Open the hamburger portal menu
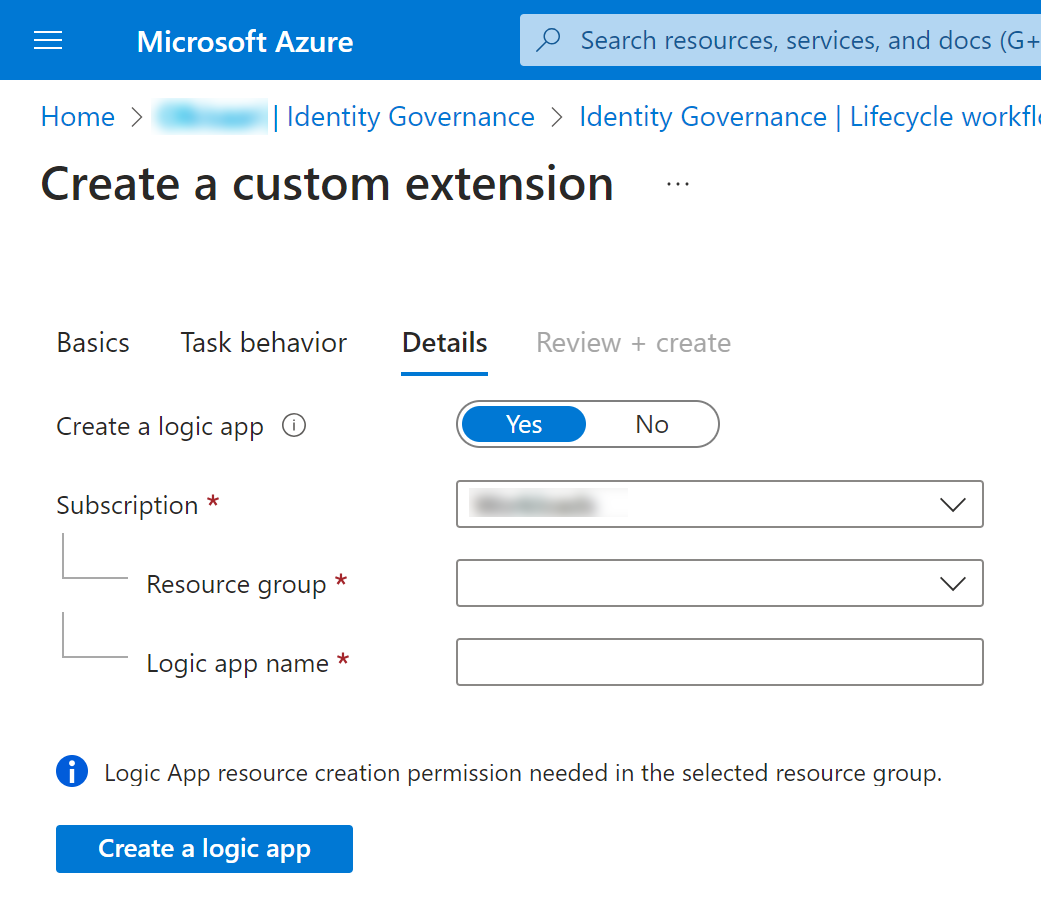The height and width of the screenshot is (903, 1041). [48, 41]
